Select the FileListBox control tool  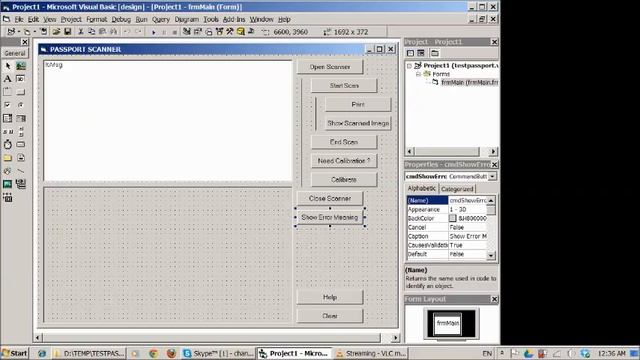click(x=21, y=158)
